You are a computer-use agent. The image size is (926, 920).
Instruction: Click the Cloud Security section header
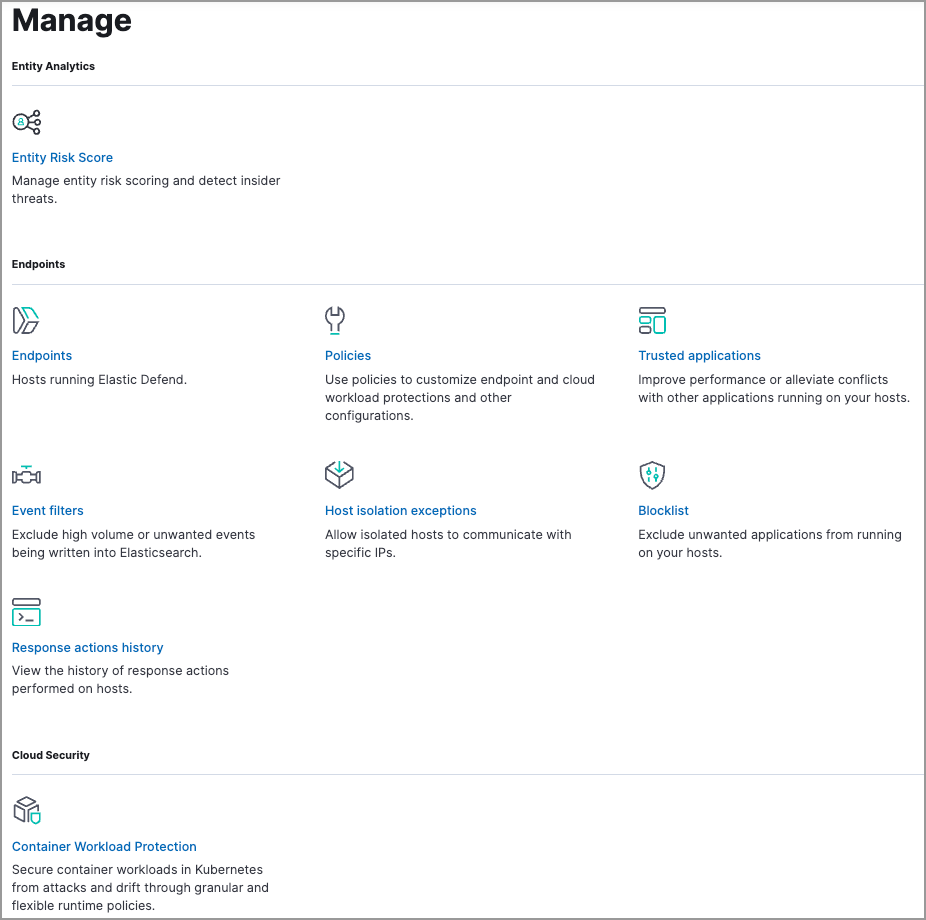coord(50,755)
